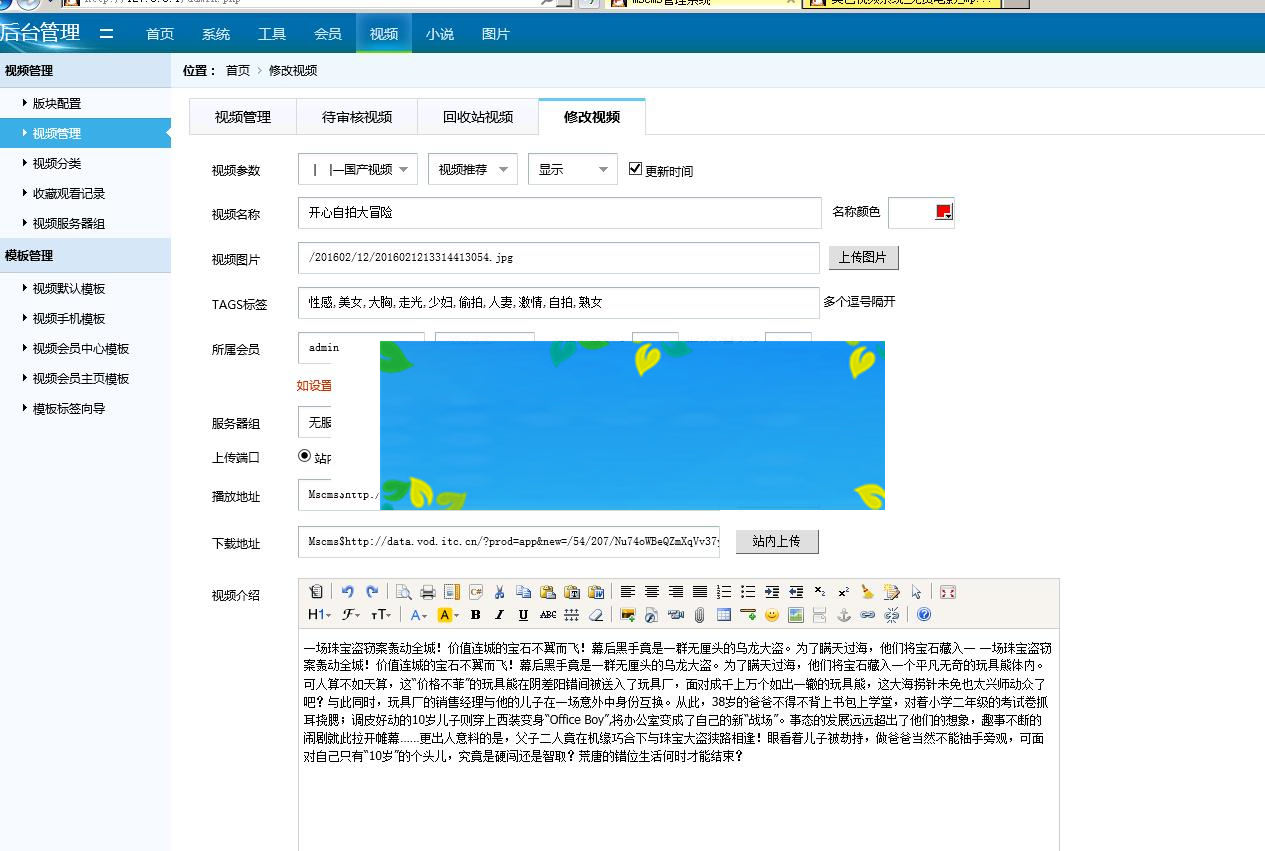This screenshot has height=851, width=1265.
Task: Toggle the fullscreen editor icon
Action: (946, 591)
